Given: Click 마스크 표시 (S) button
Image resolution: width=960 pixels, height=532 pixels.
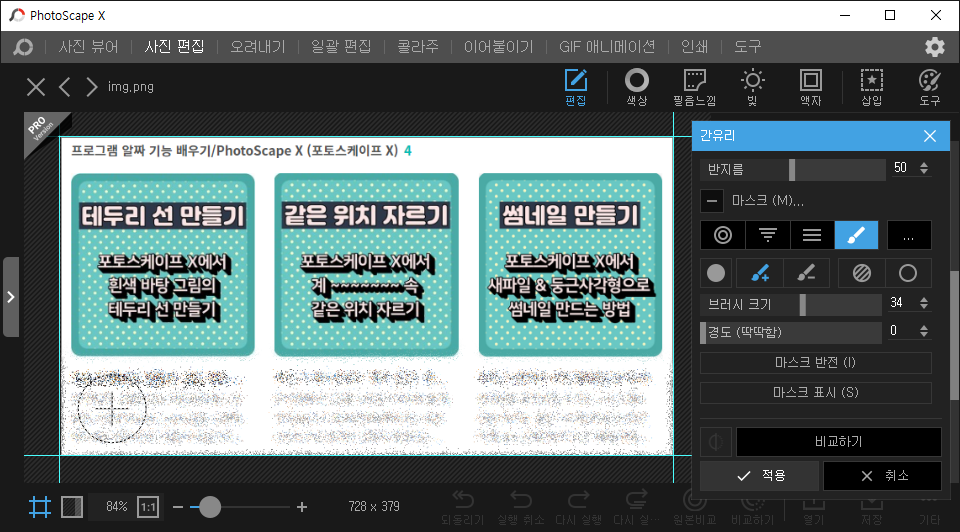Looking at the screenshot, I should click(816, 392).
